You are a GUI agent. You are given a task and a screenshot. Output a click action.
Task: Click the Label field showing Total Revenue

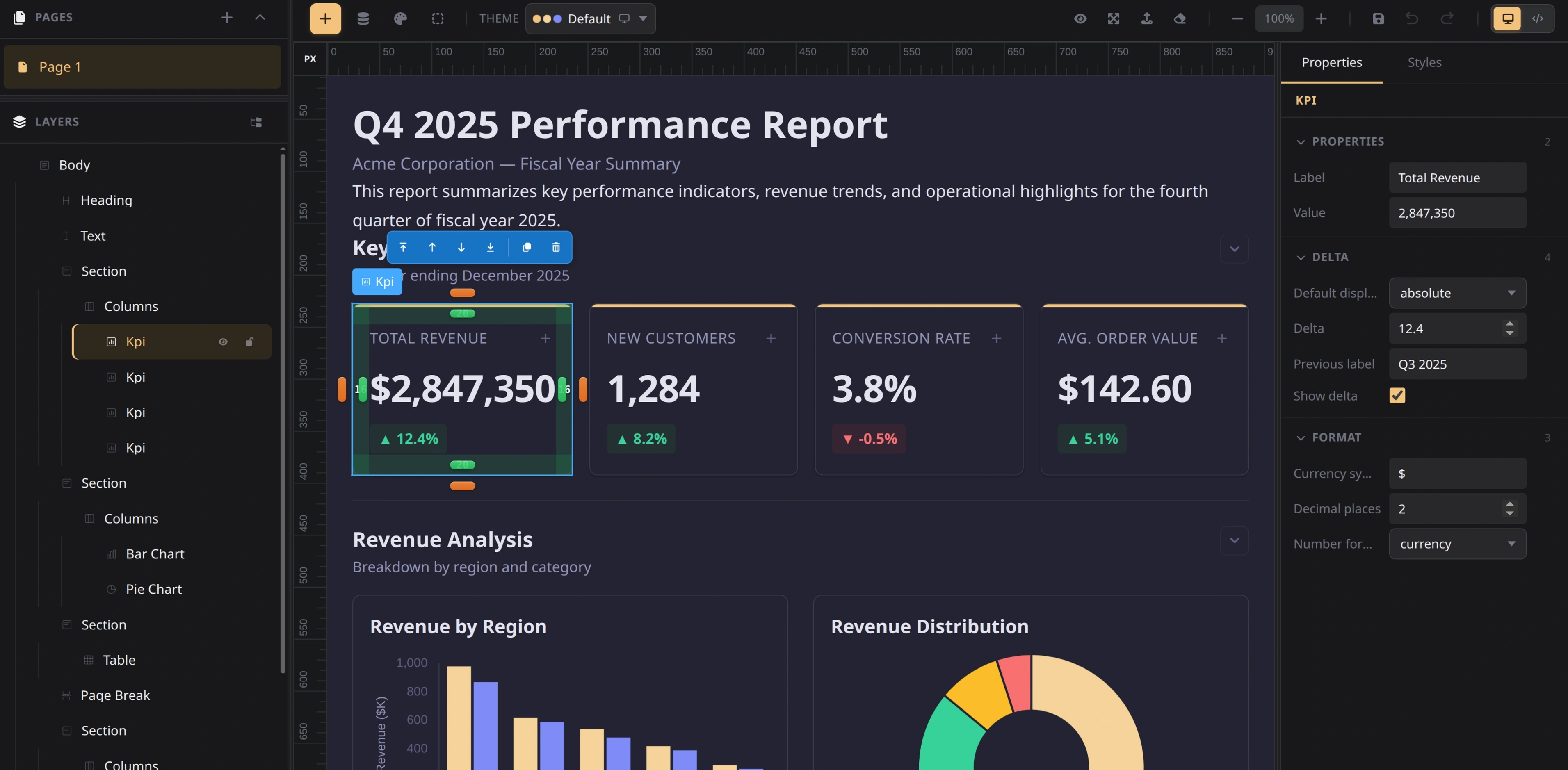1457,177
